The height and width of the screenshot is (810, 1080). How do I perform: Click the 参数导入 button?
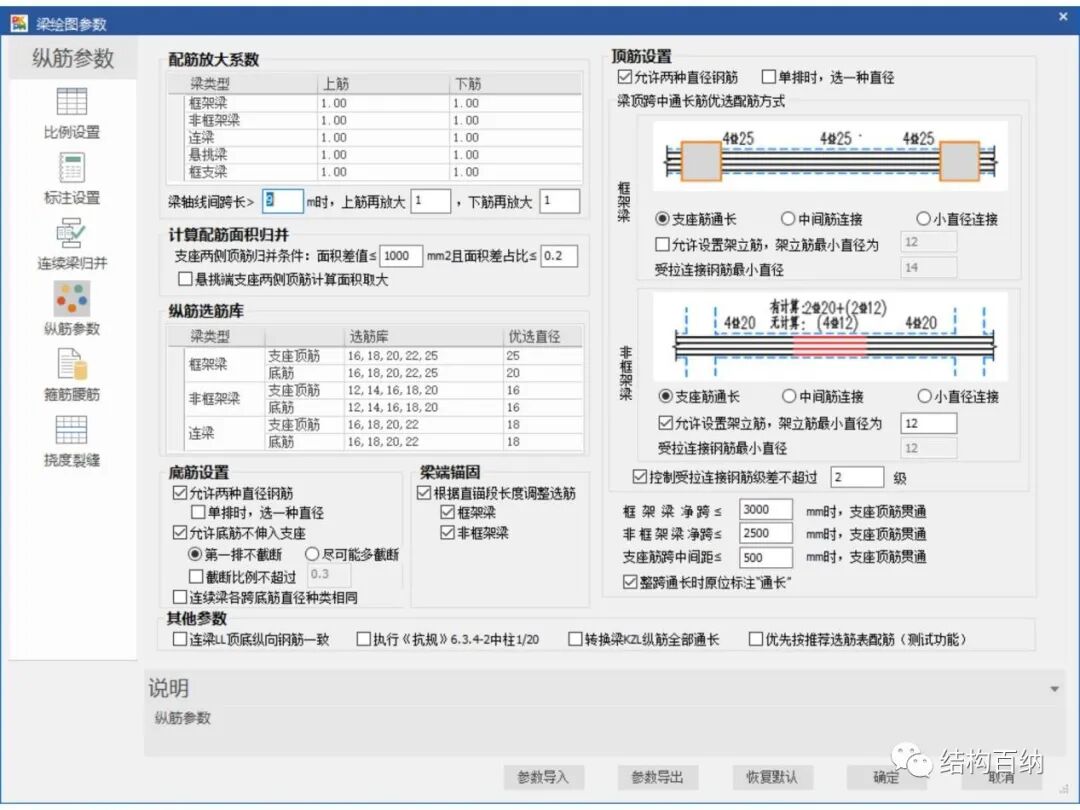[544, 778]
